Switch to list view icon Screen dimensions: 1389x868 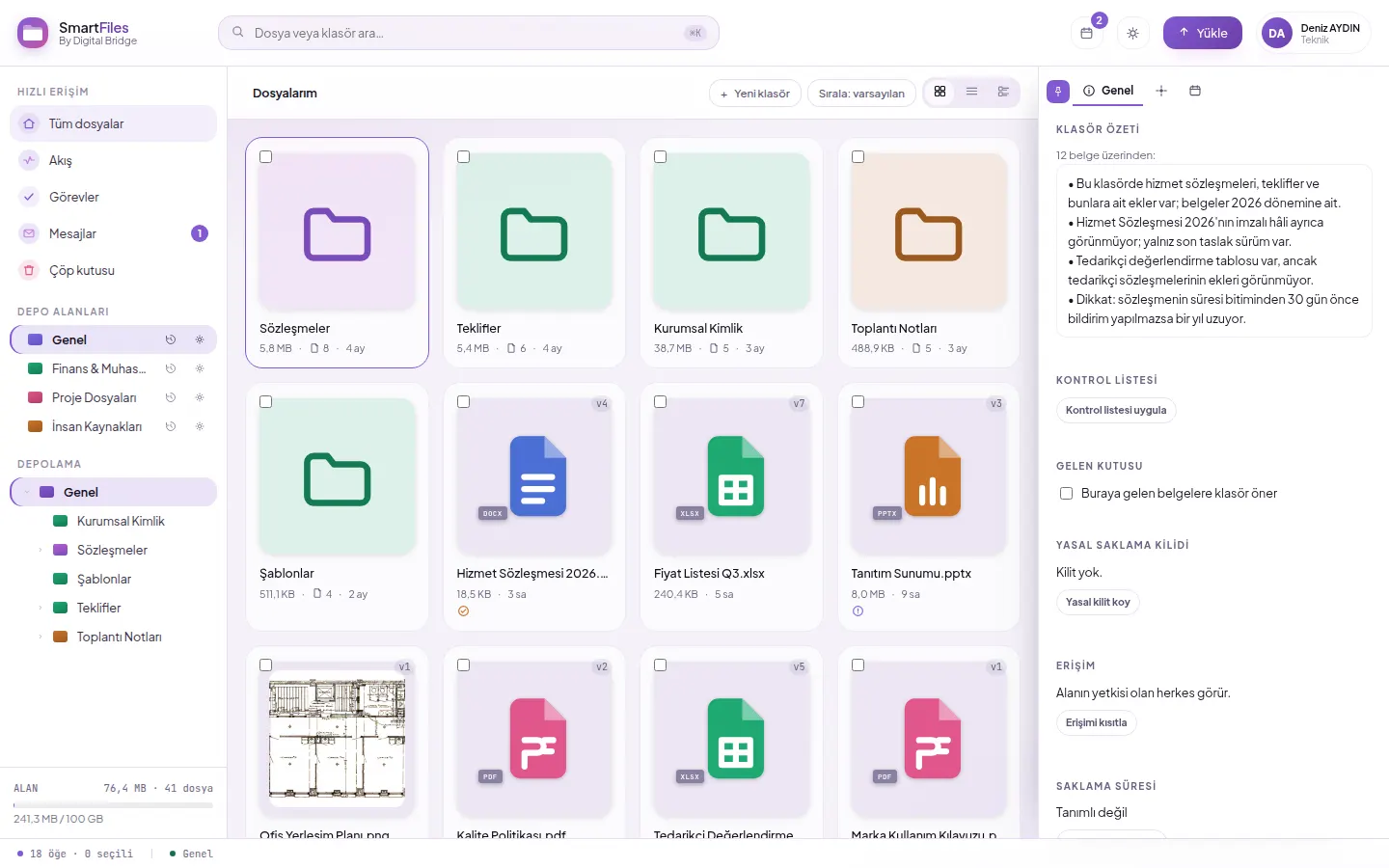click(x=971, y=92)
